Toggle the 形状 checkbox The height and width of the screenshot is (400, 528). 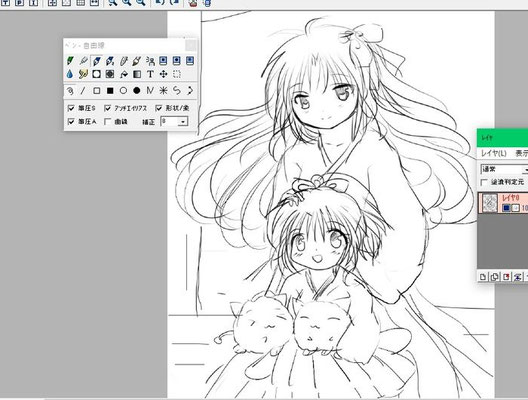point(159,108)
